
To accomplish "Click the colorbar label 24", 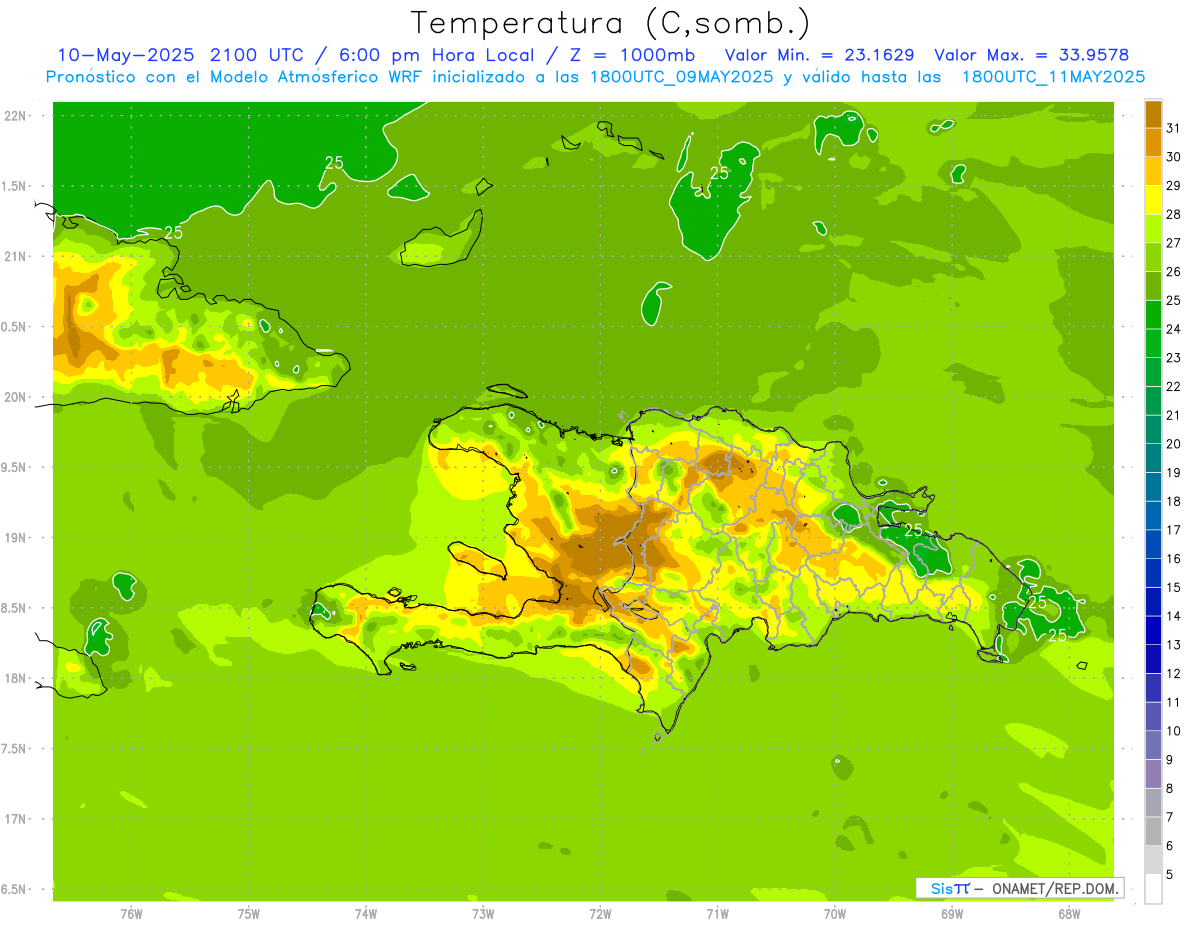I will coord(1173,329).
